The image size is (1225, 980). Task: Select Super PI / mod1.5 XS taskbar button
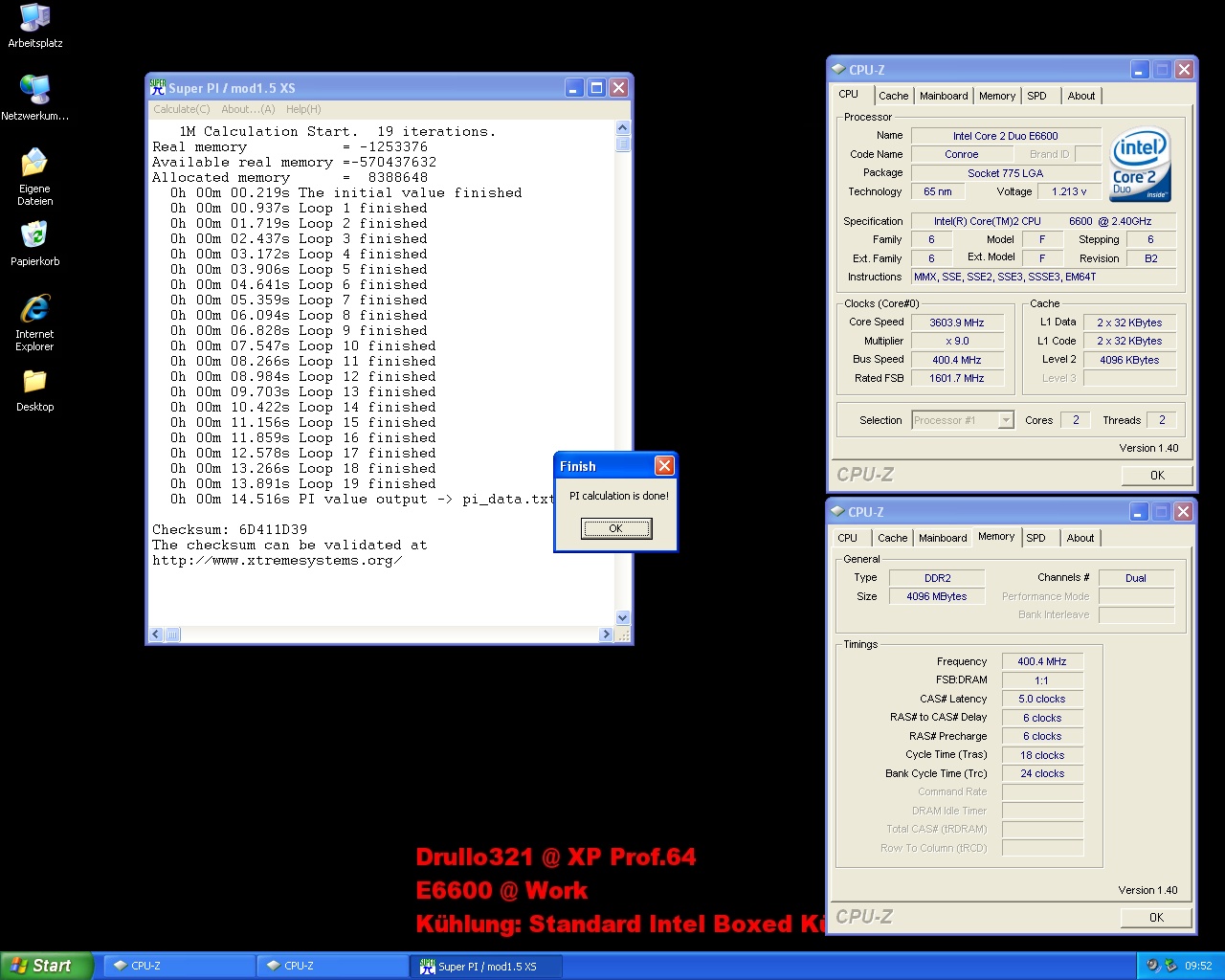486,967
